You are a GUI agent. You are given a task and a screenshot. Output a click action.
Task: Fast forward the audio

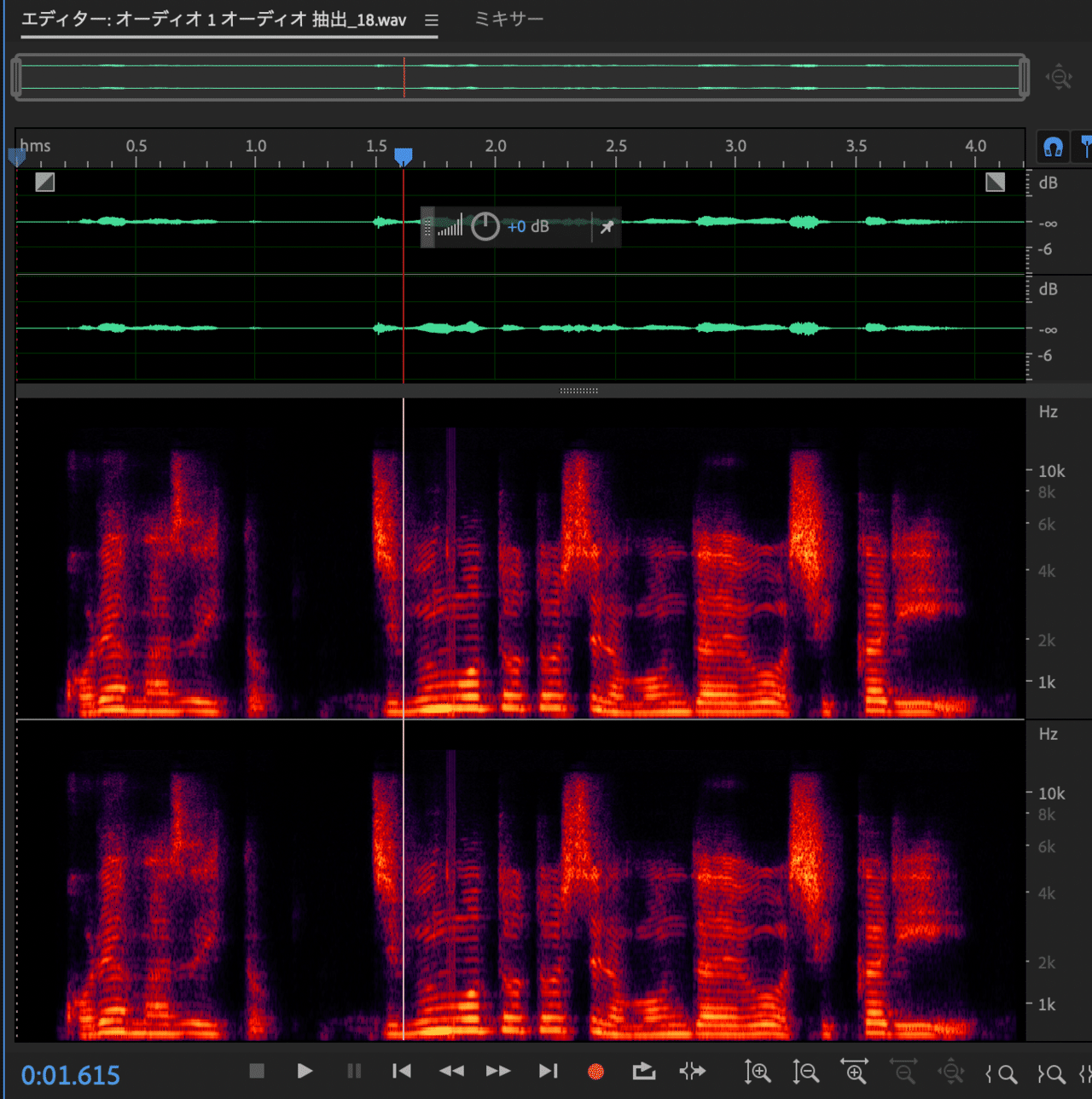coord(498,1071)
